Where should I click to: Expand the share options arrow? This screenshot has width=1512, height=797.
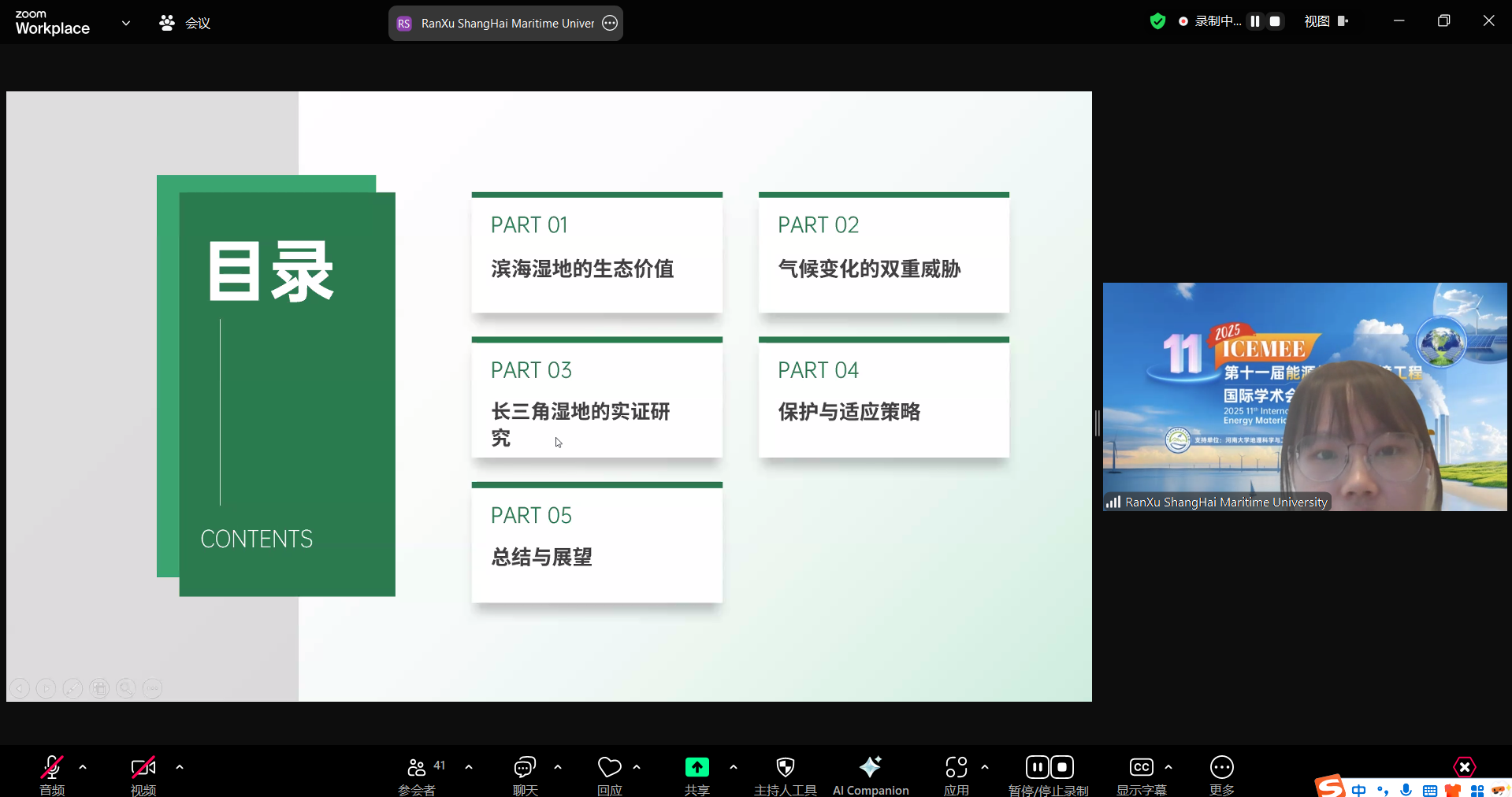[734, 767]
